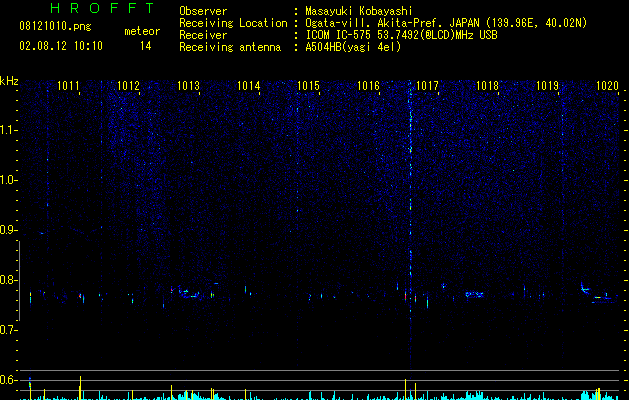This screenshot has width=629, height=400.
Task: Click the 1019 time marker
Action: 548,86
